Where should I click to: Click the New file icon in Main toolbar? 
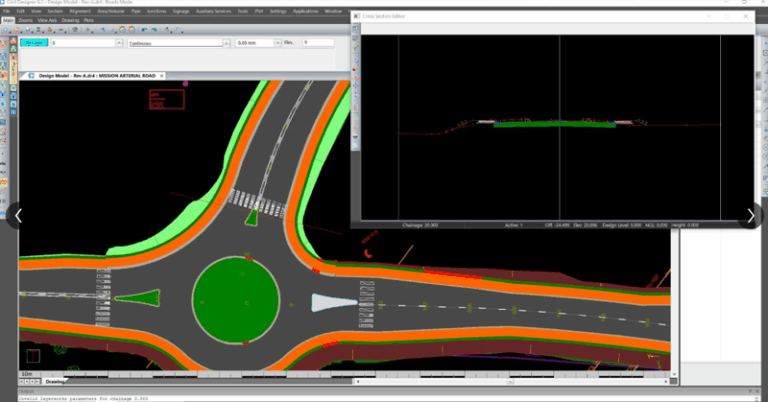[x=6, y=30]
